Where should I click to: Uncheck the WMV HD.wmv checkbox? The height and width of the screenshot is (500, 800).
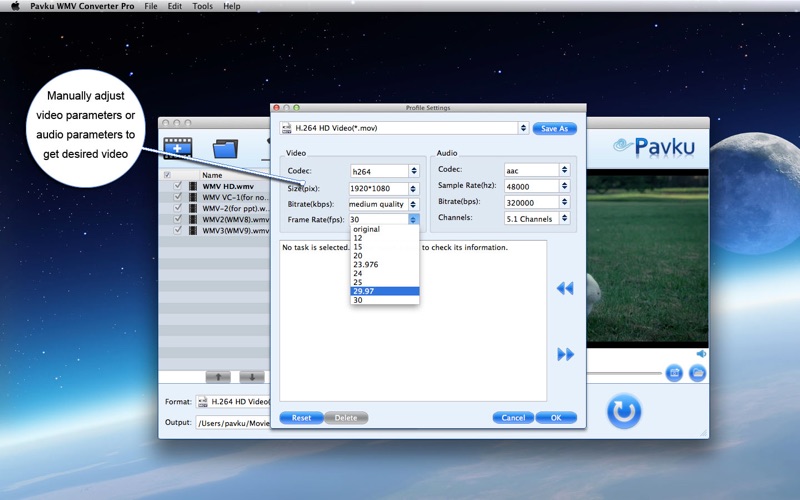(178, 186)
